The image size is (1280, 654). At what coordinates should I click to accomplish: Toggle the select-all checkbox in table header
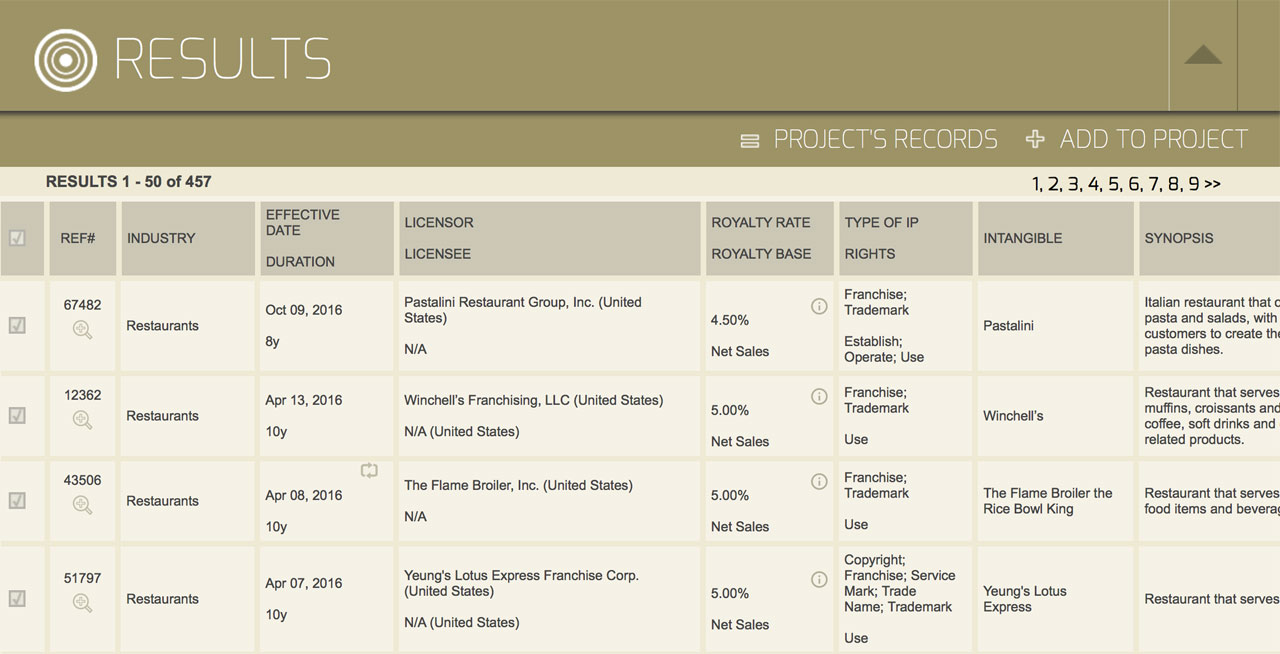click(x=17, y=238)
